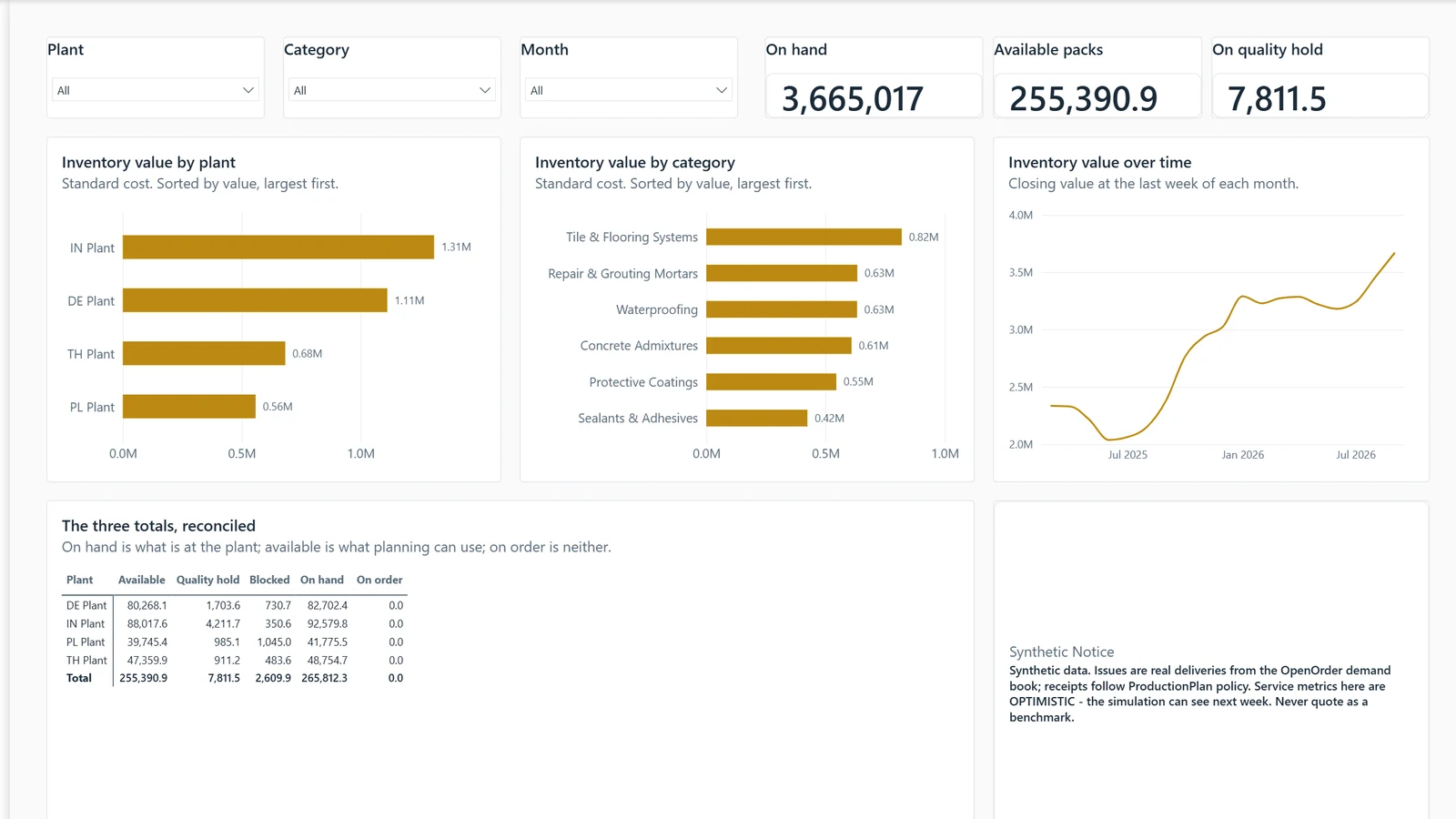Sort table by On order column header
1456x819 pixels.
coord(379,580)
